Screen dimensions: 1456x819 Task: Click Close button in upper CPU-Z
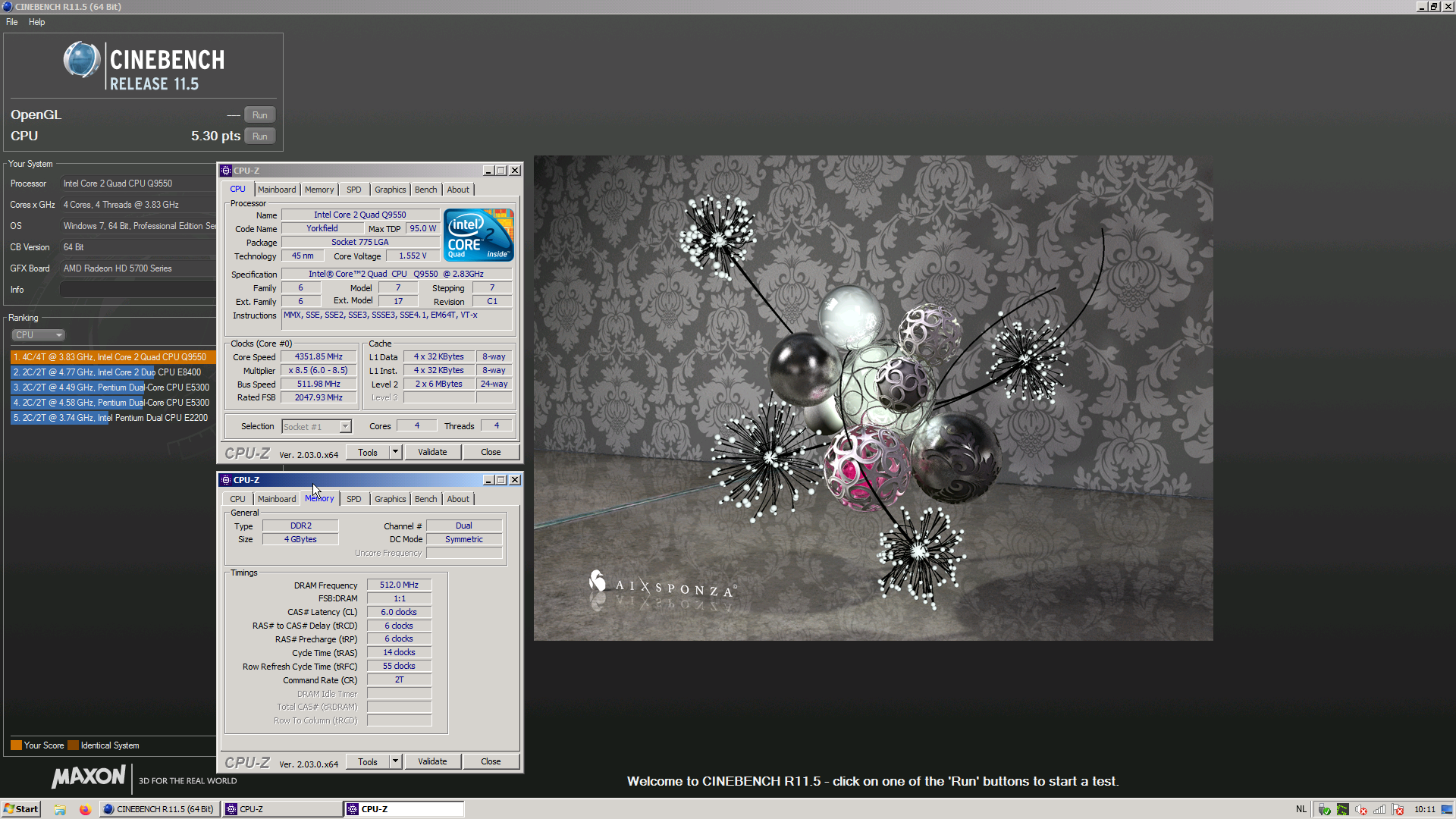pyautogui.click(x=491, y=453)
